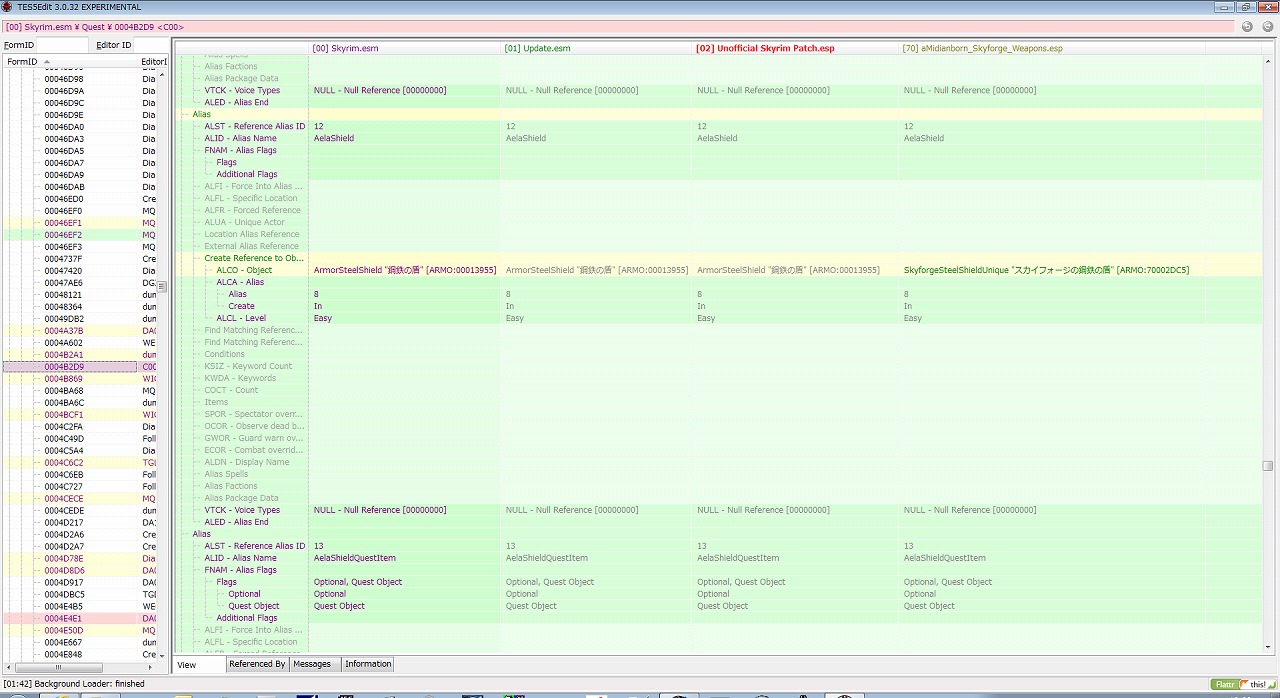This screenshot has width=1280, height=698.
Task: Click AelaShield alias name in Skyrim.esm column
Action: pos(334,138)
